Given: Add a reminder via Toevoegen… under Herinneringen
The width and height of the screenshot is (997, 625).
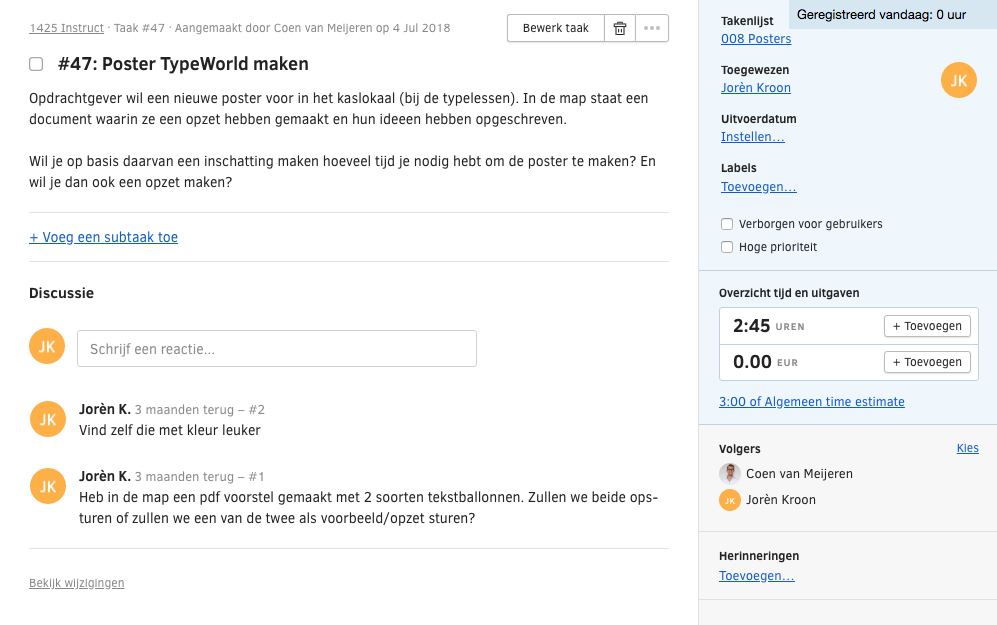Looking at the screenshot, I should (757, 576).
